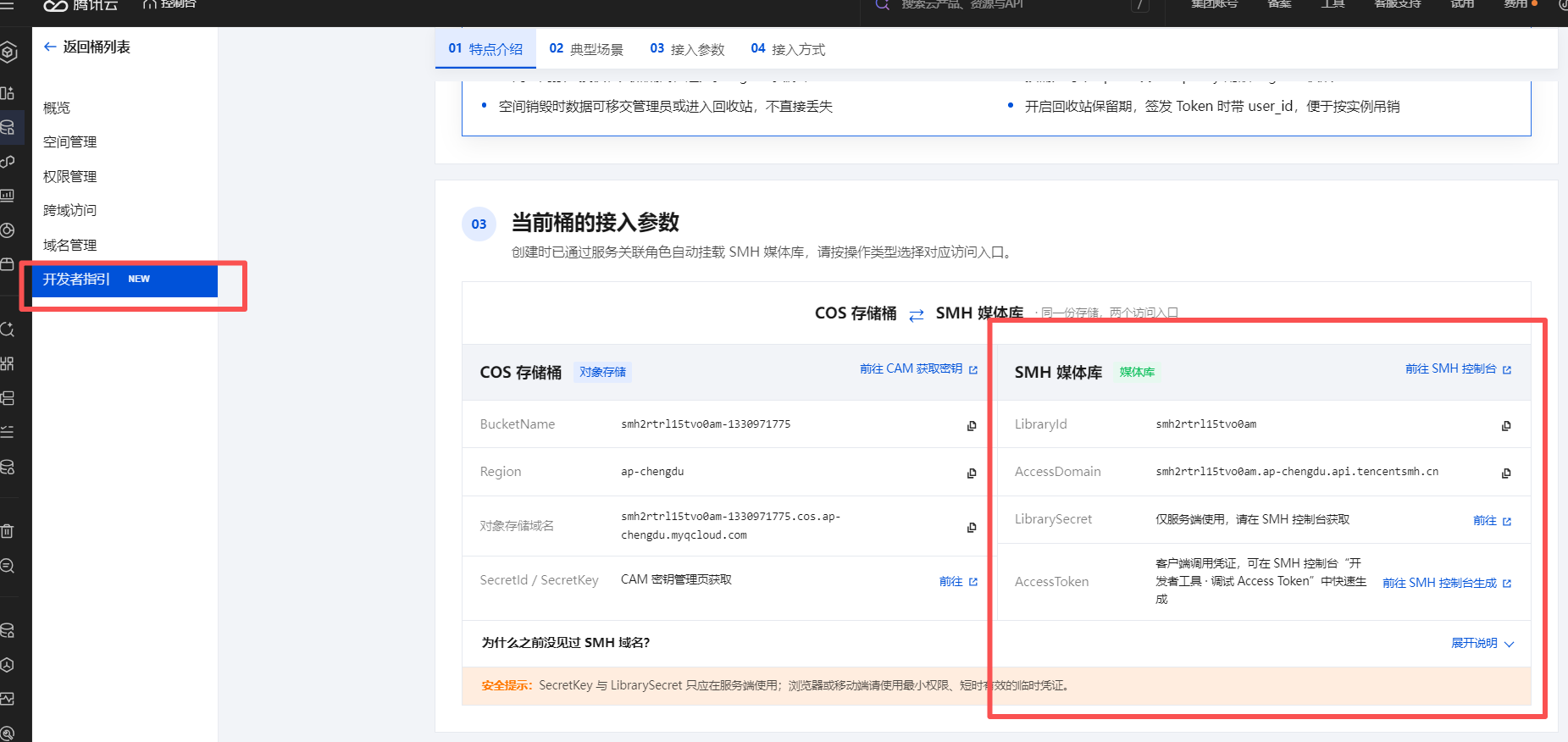This screenshot has width=1568, height=742.
Task: Click the 返回桶列表 link
Action: 97,47
